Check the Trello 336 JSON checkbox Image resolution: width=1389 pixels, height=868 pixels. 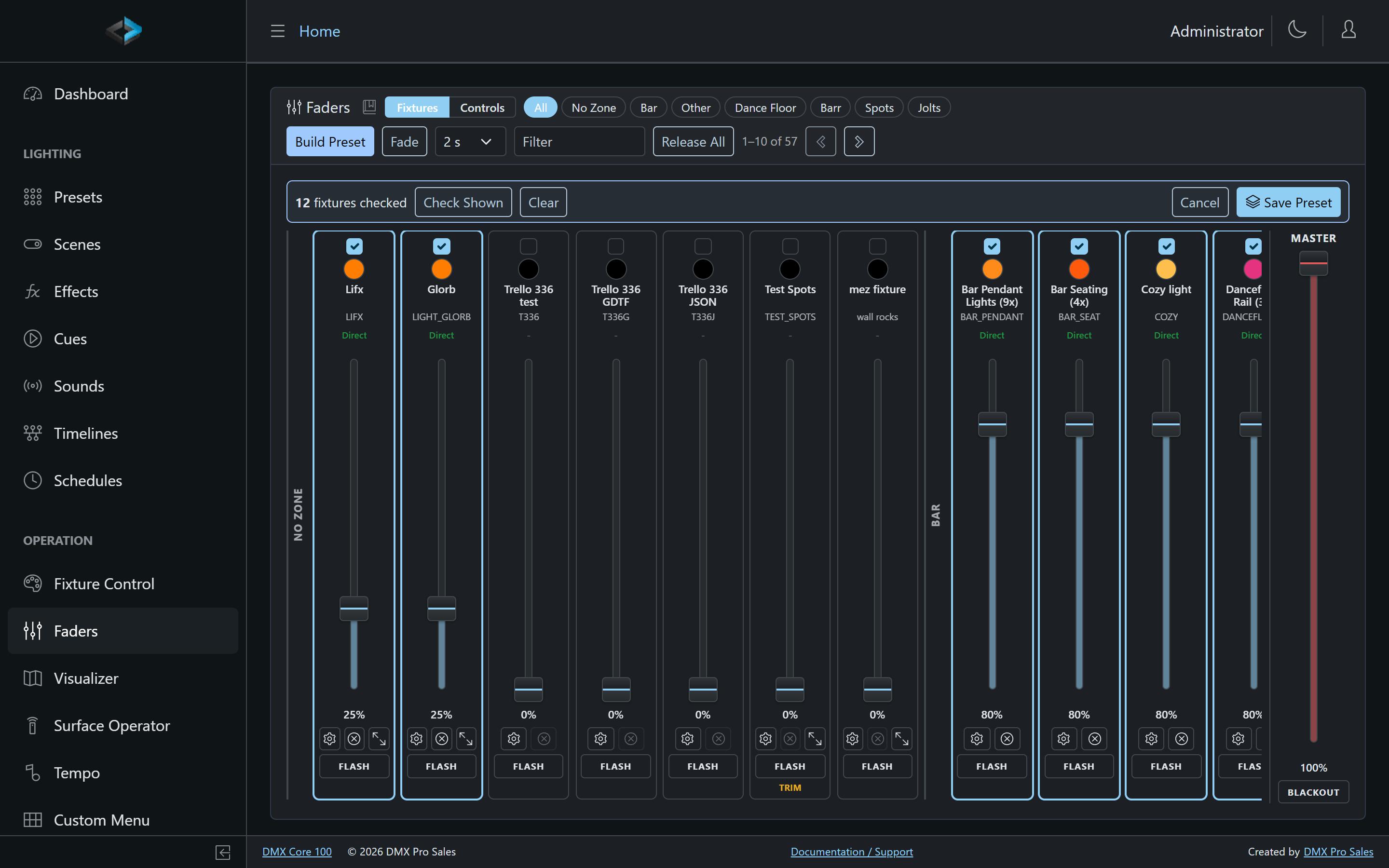pyautogui.click(x=703, y=246)
